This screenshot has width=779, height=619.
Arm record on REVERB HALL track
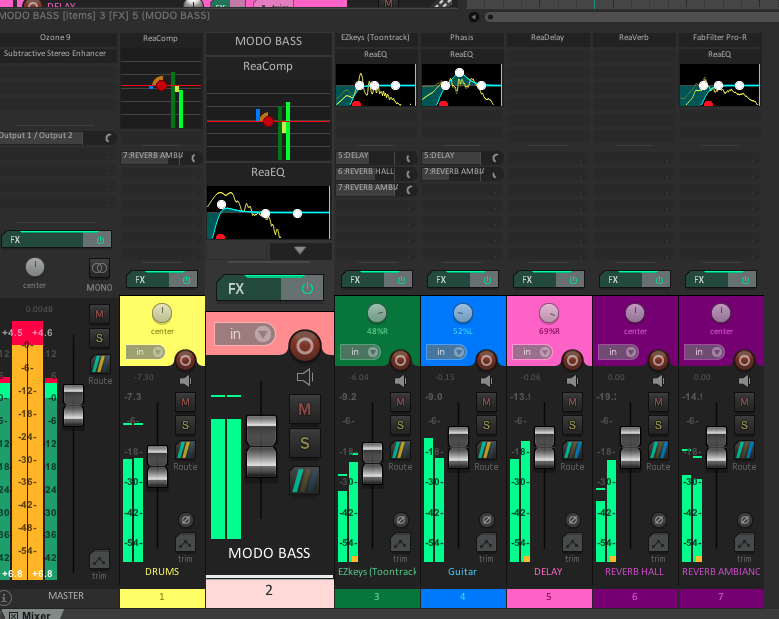click(658, 360)
